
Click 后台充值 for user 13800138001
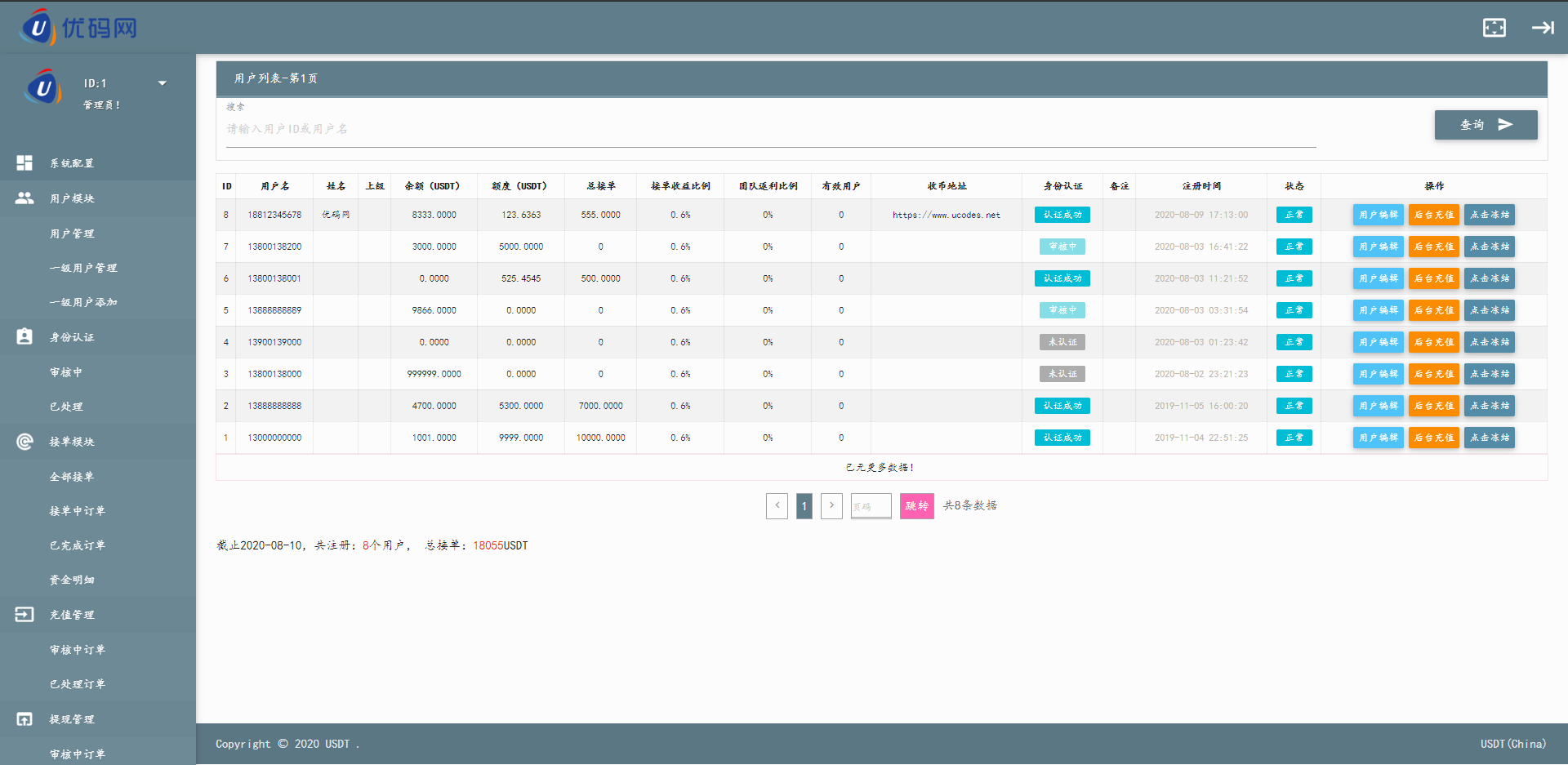1433,278
